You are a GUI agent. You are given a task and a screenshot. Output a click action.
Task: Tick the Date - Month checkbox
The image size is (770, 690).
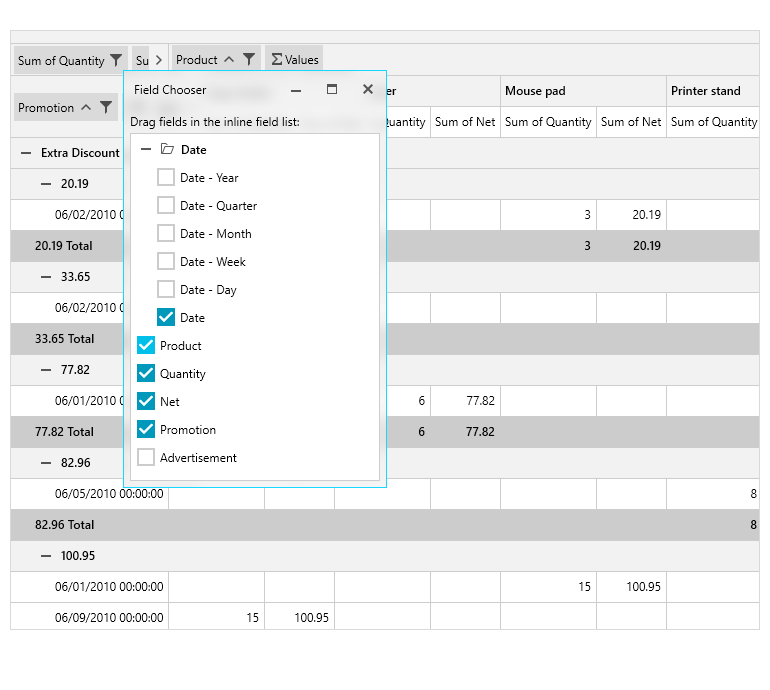pos(166,234)
